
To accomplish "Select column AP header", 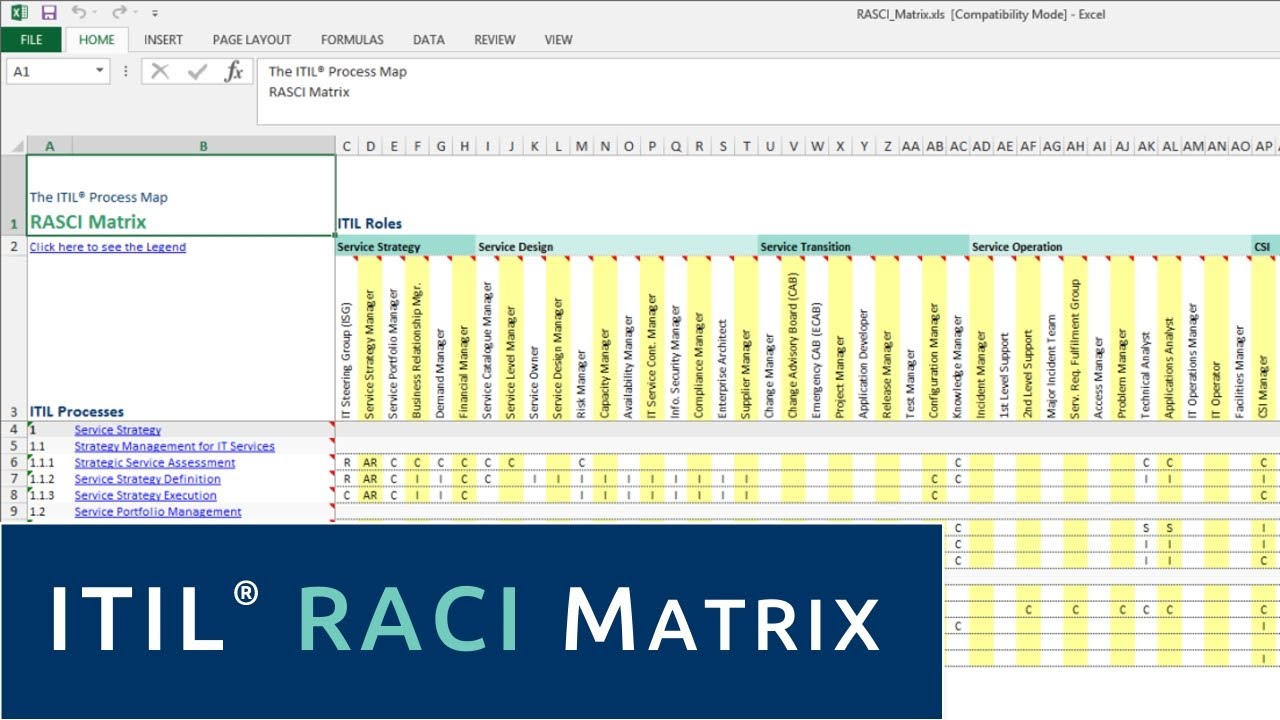I will click(x=1264, y=146).
